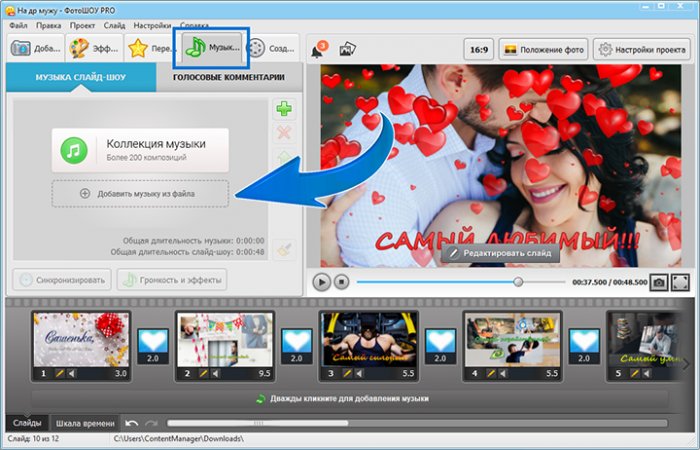Take a snapshot with the camera icon
The height and width of the screenshot is (450, 700).
coord(659,283)
